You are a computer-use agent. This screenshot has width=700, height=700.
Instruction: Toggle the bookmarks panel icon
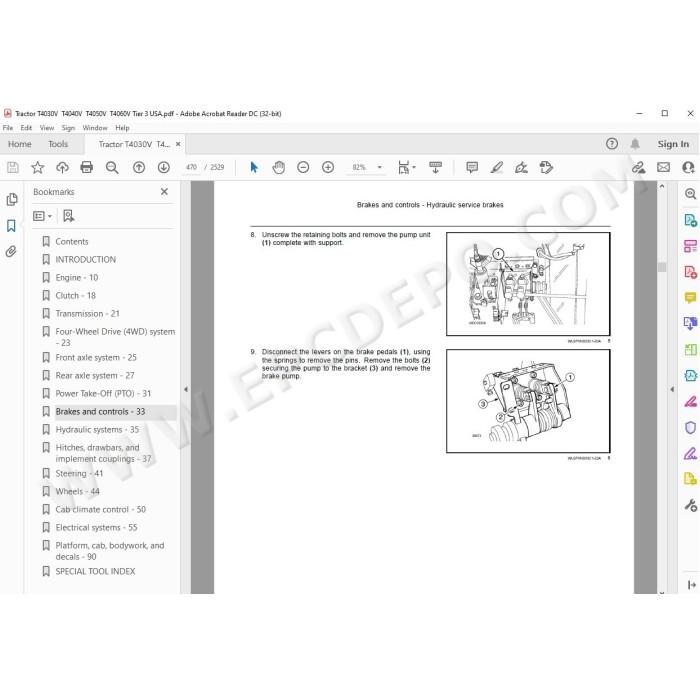tap(12, 226)
